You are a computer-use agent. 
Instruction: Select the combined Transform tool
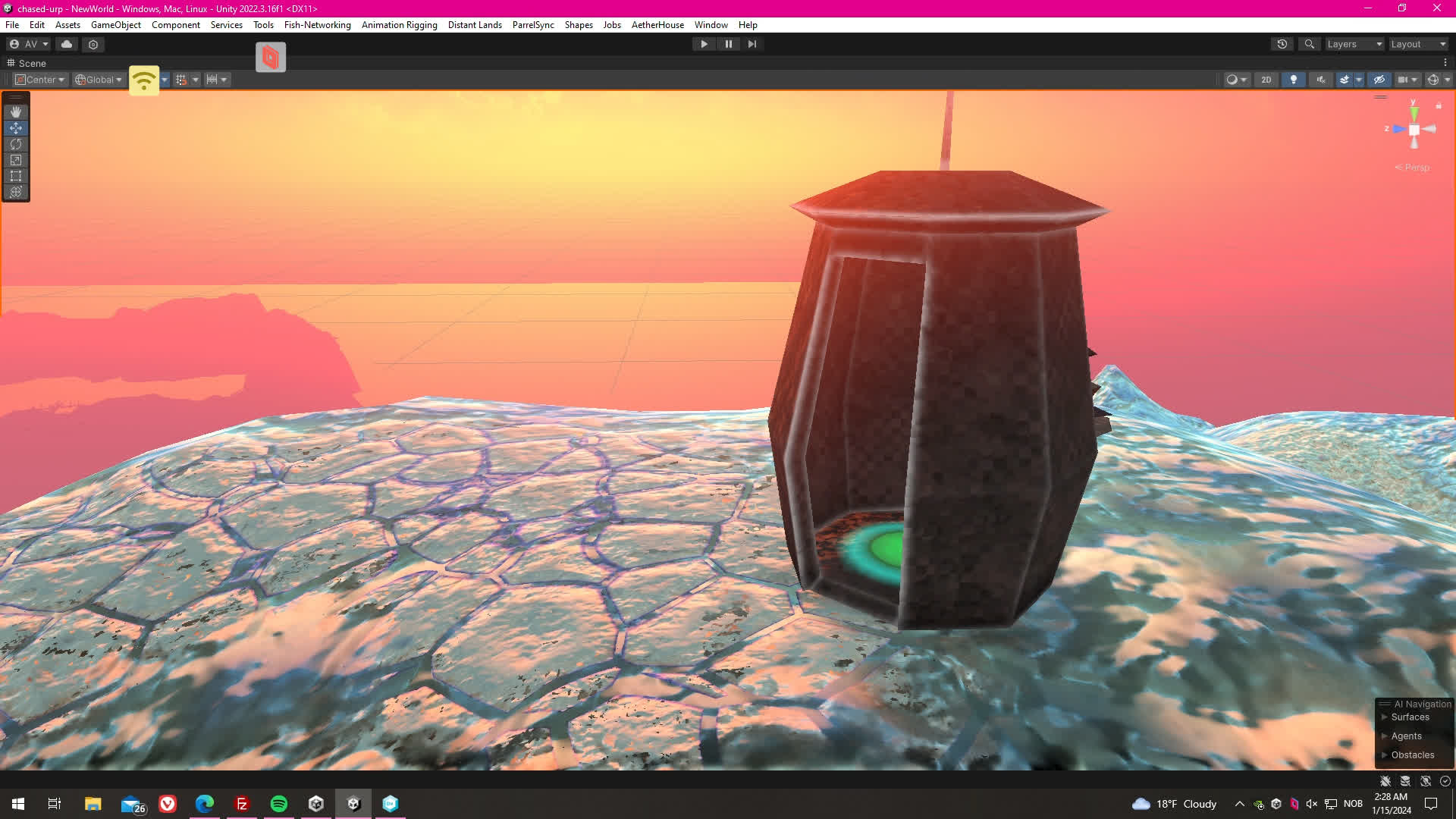coord(16,192)
